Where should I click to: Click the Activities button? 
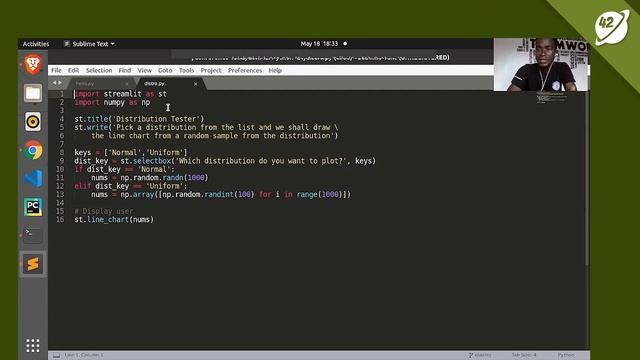pos(36,44)
